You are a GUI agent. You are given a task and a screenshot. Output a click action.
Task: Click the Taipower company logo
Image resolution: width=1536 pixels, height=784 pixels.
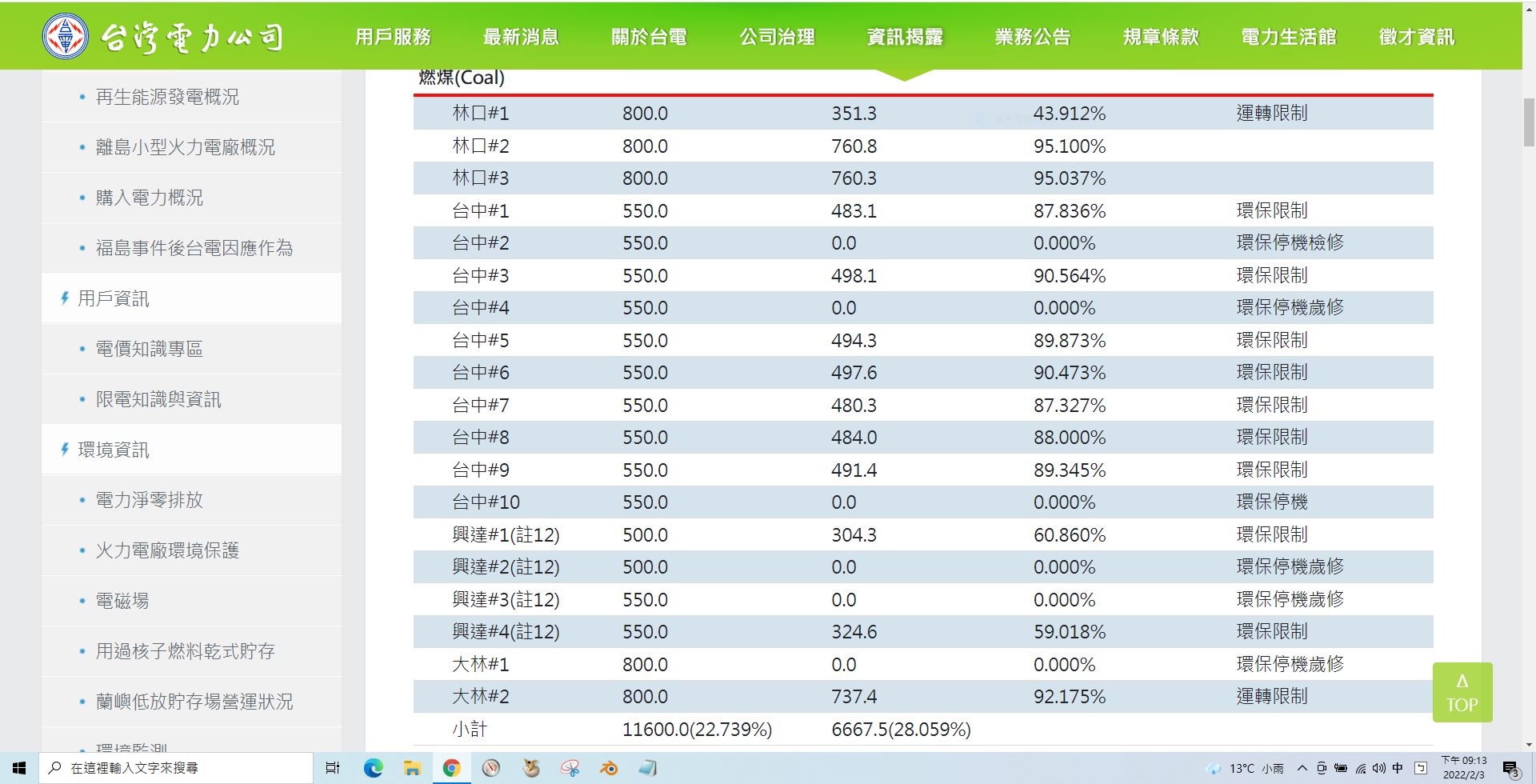tap(163, 36)
